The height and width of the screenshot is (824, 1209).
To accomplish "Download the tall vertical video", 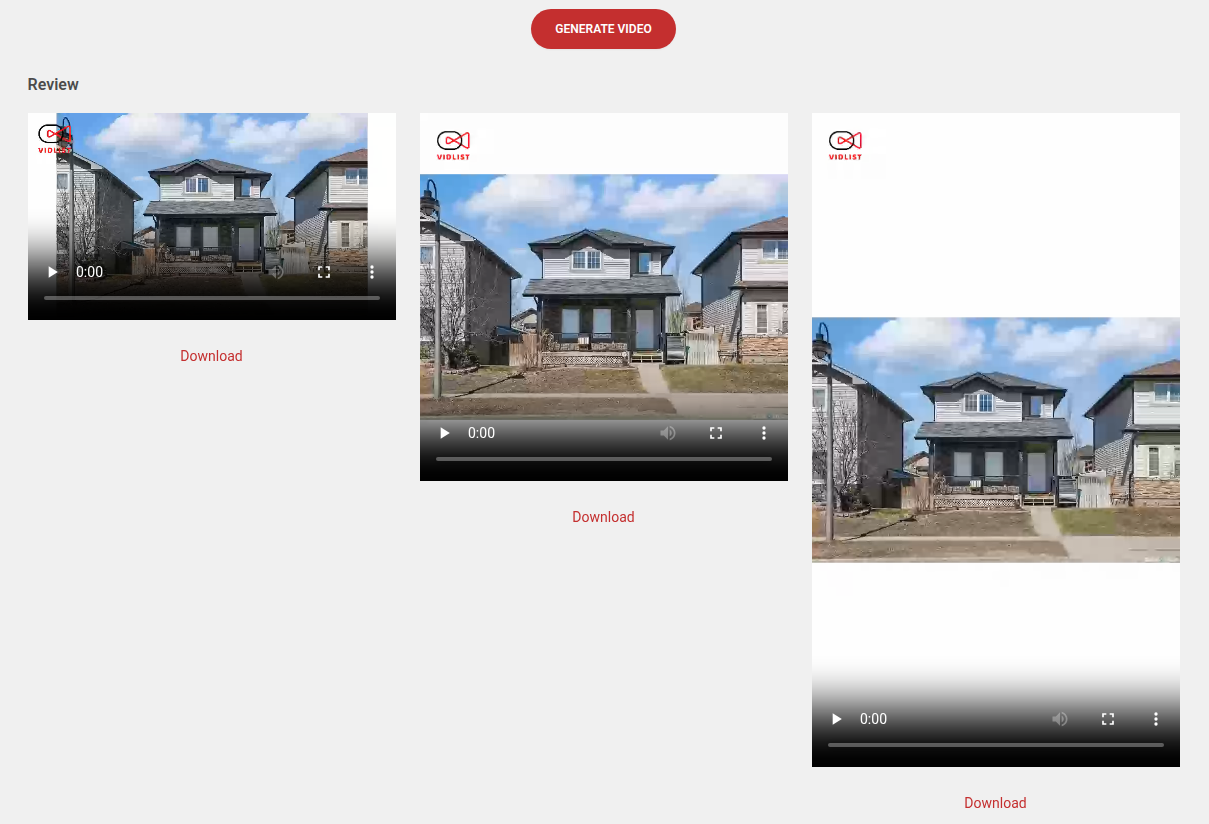I will click(995, 803).
